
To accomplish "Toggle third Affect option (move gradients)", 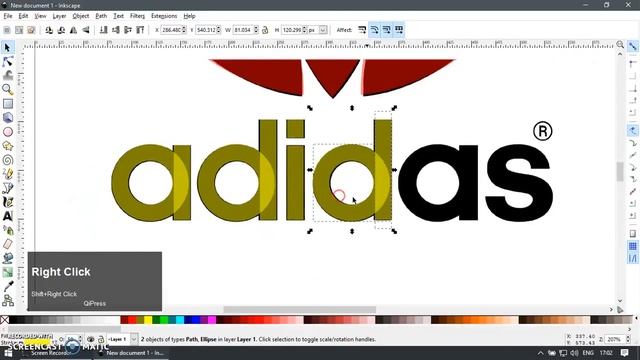I will pos(387,30).
